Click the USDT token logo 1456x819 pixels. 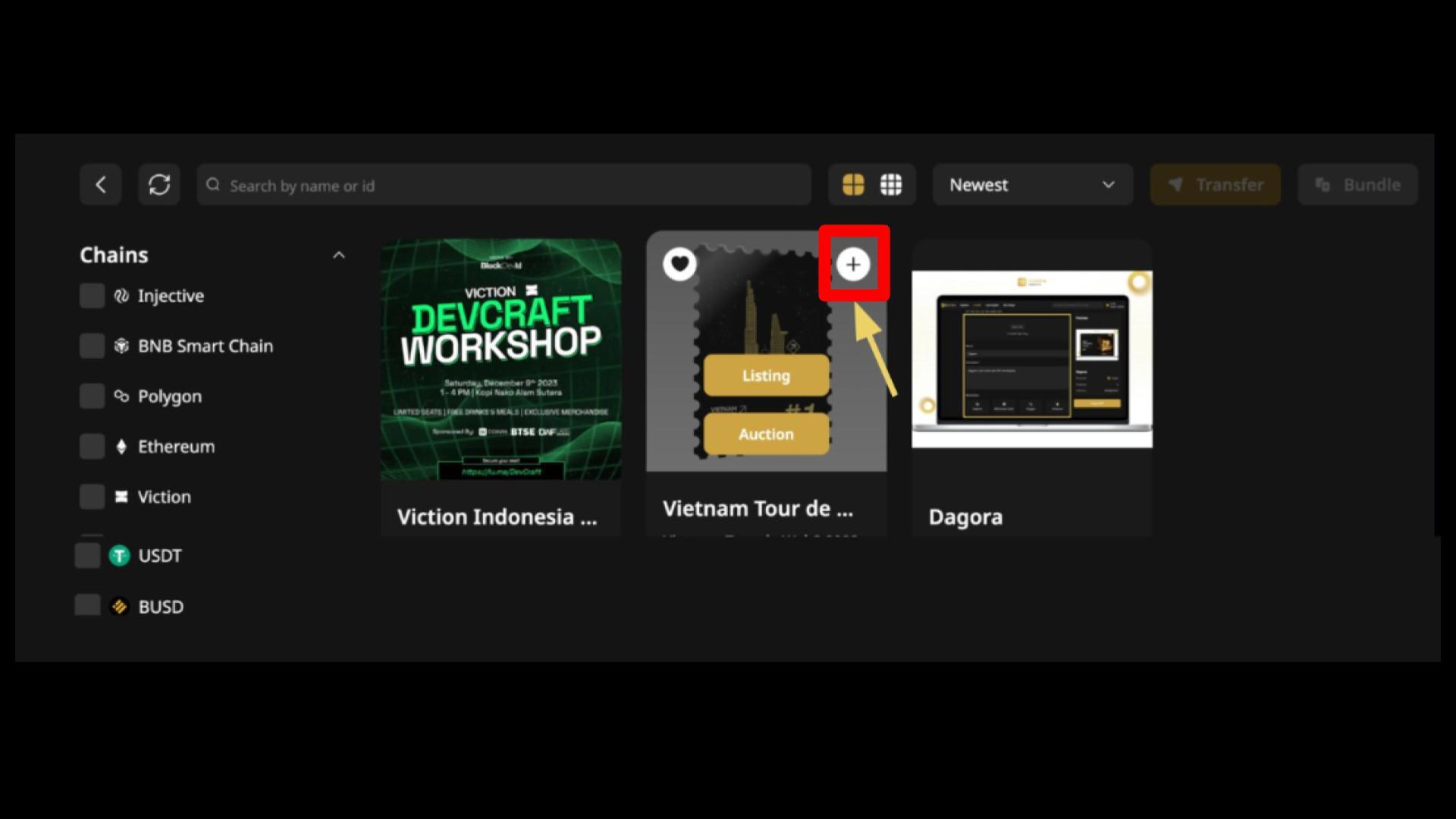(120, 556)
